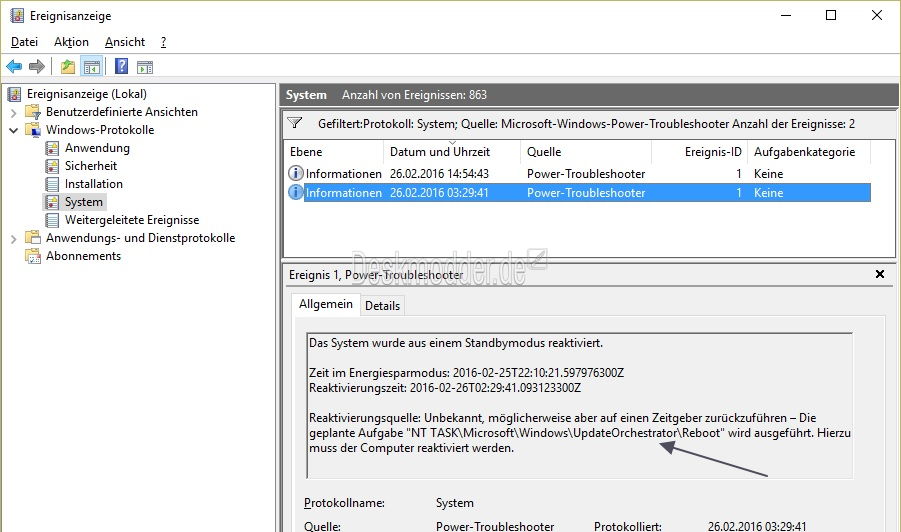The height and width of the screenshot is (532, 901).
Task: Select Anwendungs- und Dienstprotokolle label
Action: [140, 237]
